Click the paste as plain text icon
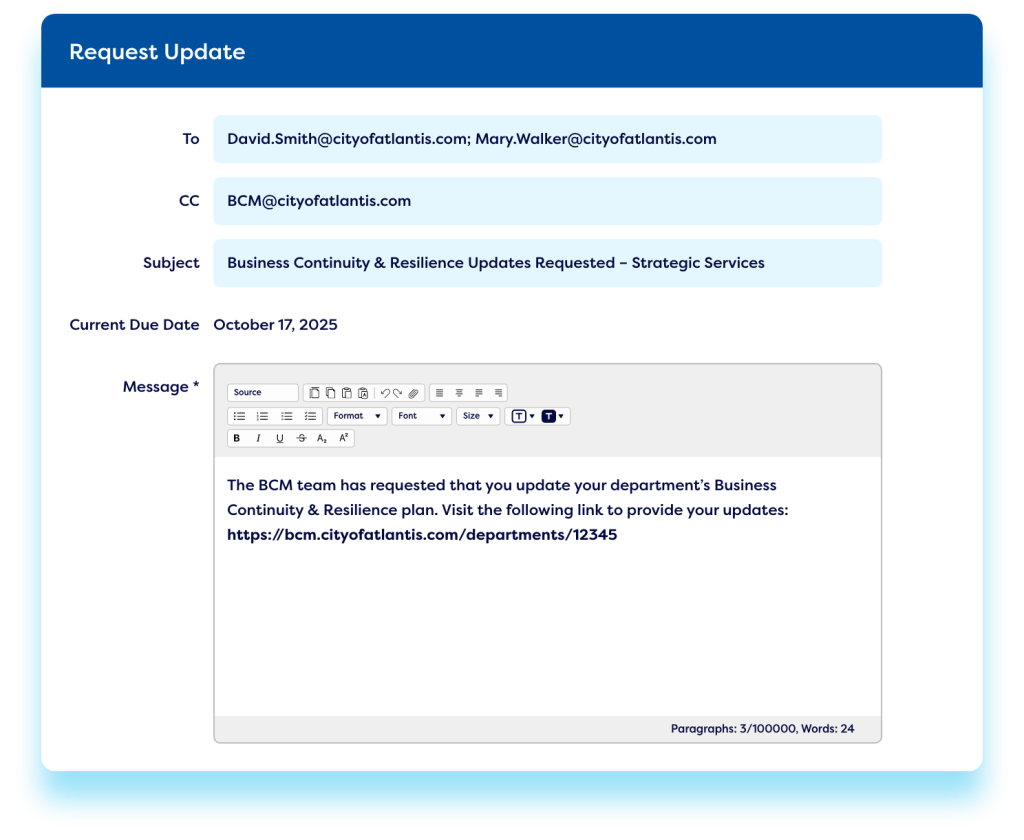Screen dimensions: 1024x840 362,393
